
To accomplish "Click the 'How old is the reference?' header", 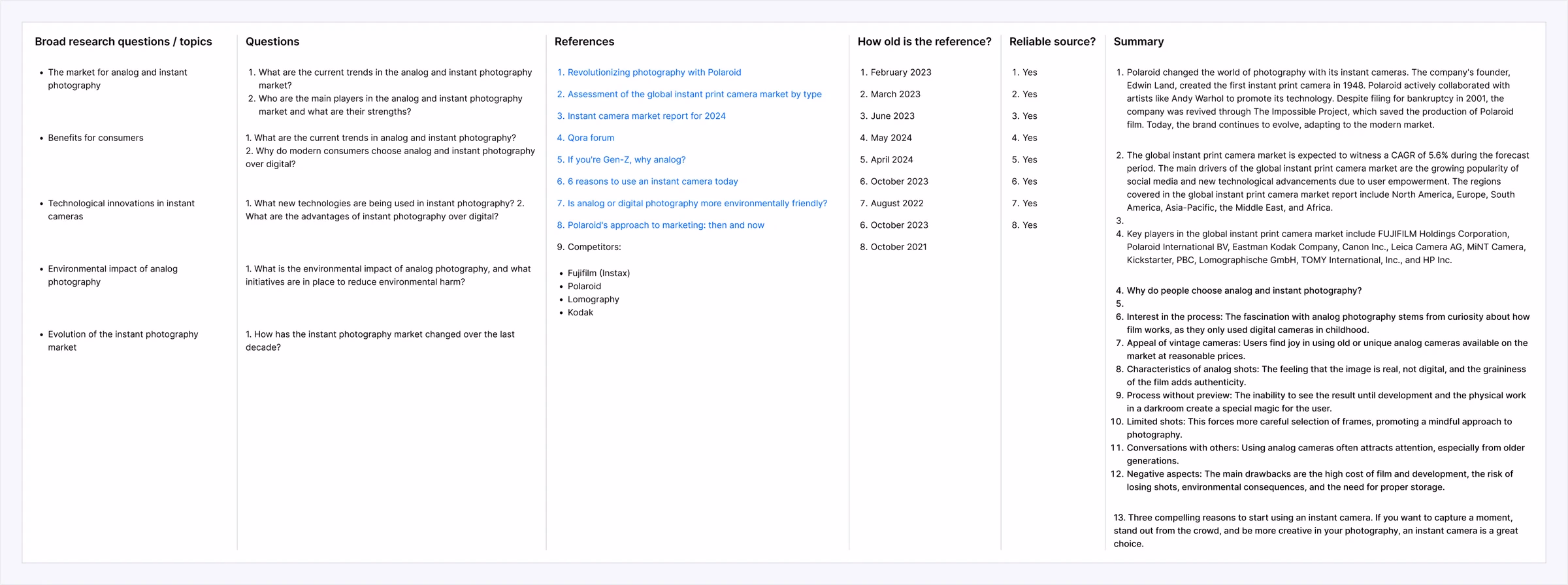I will [924, 42].
